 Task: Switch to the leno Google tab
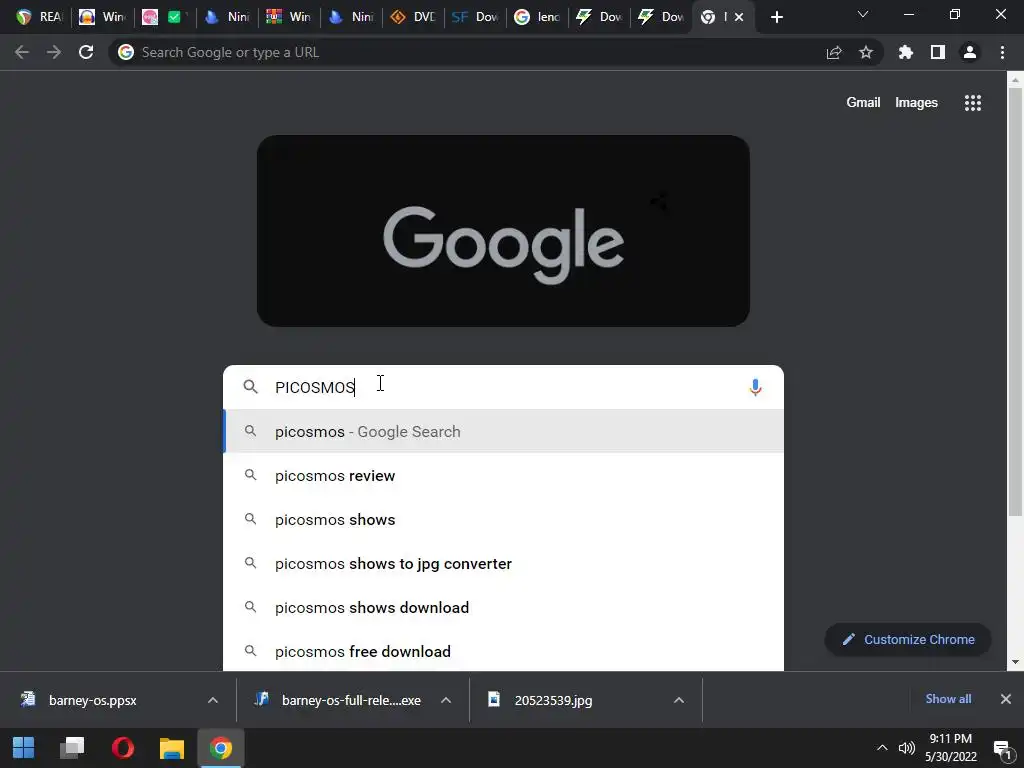pos(537,17)
